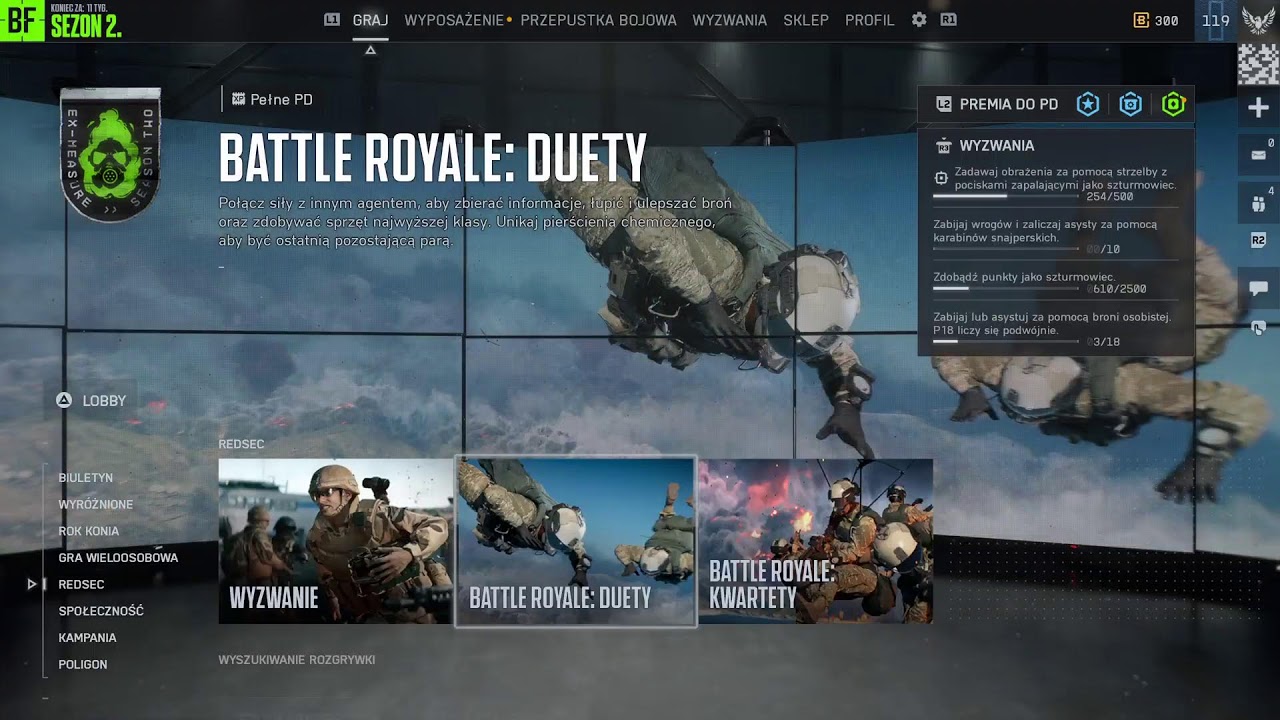The image size is (1280, 720).
Task: Open the player eagle emblem avatar
Action: (1259, 20)
